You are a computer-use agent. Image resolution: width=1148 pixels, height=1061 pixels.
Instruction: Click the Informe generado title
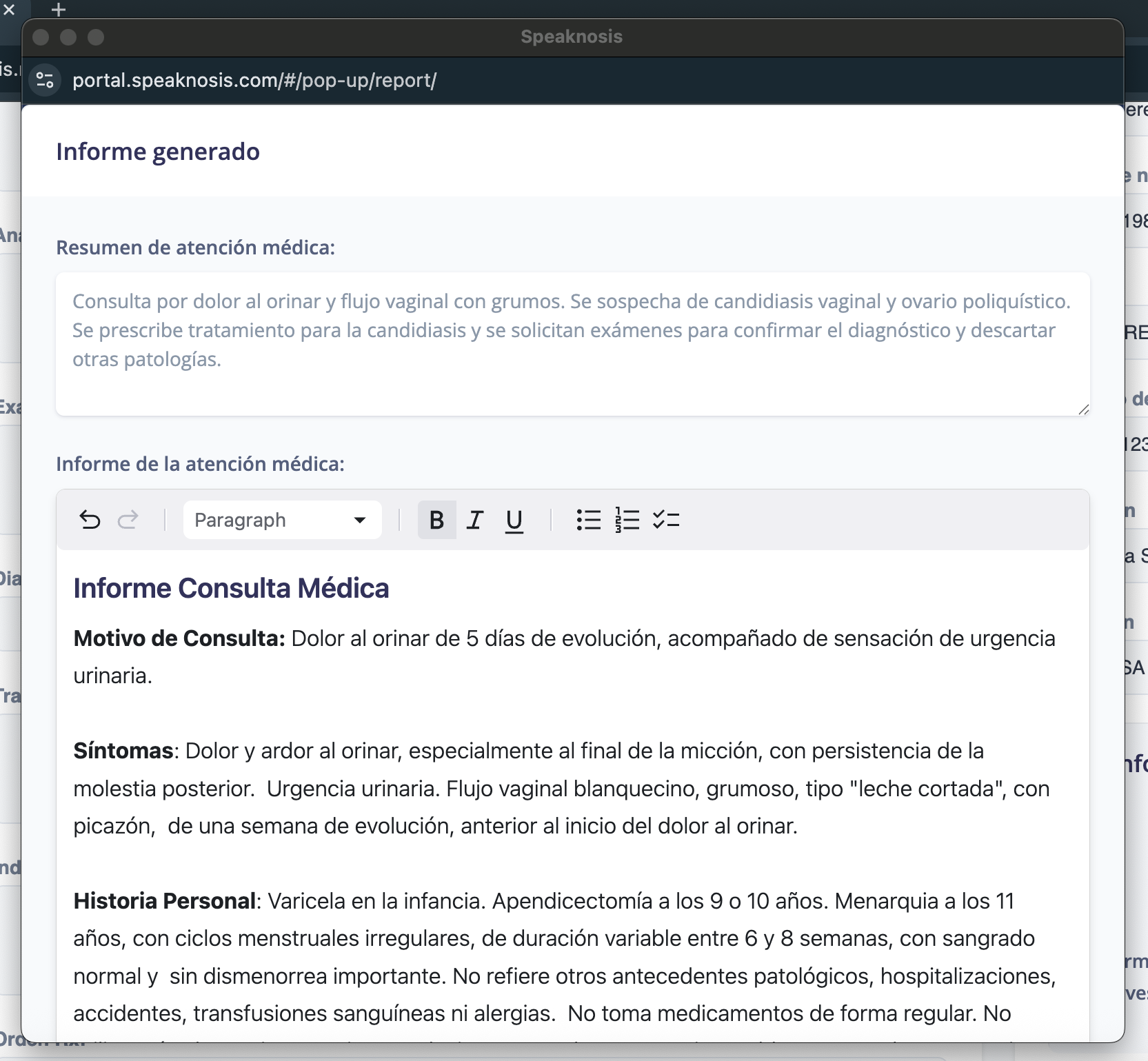click(x=158, y=152)
